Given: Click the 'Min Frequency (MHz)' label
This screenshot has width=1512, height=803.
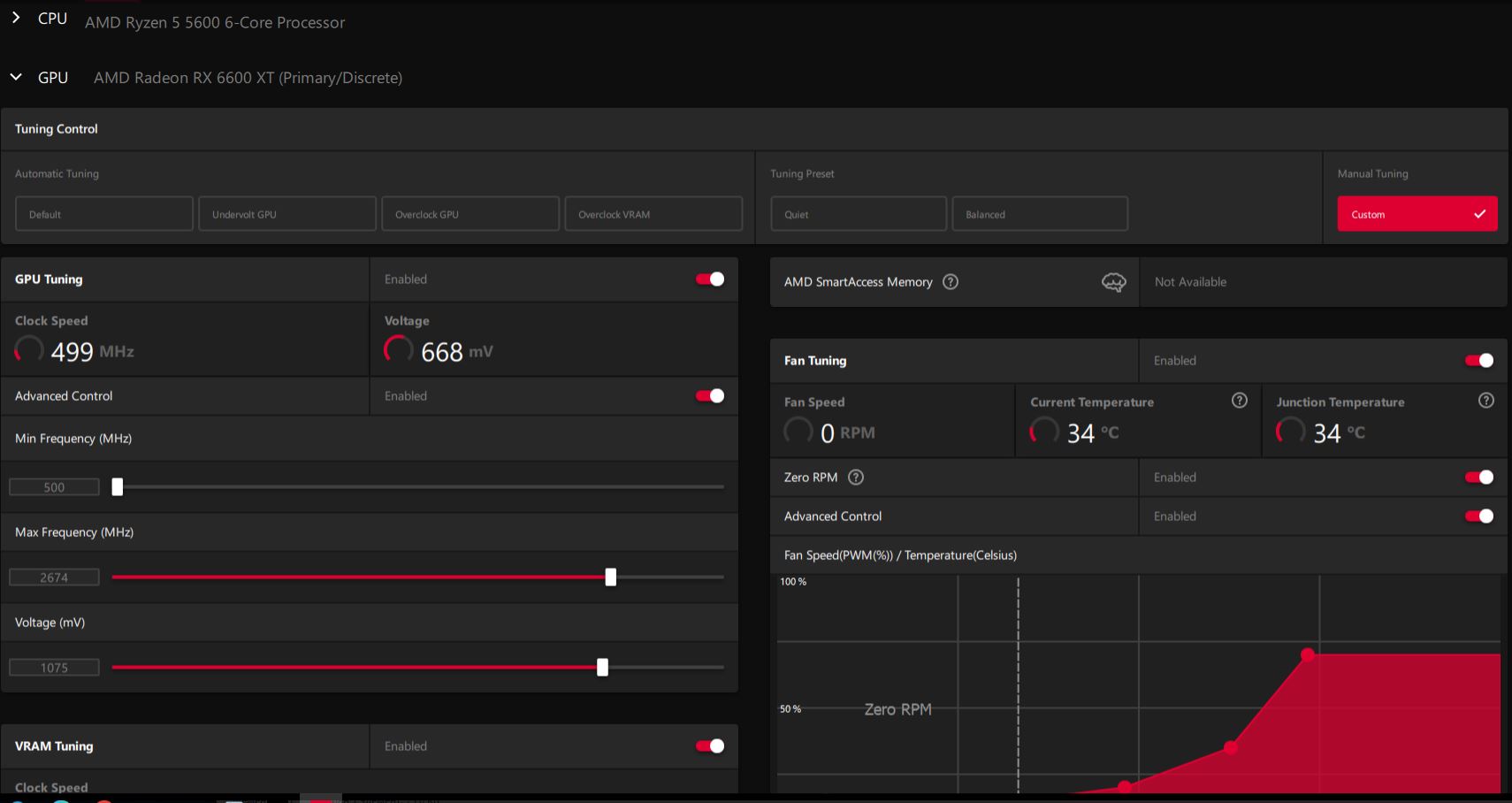Looking at the screenshot, I should point(73,439).
